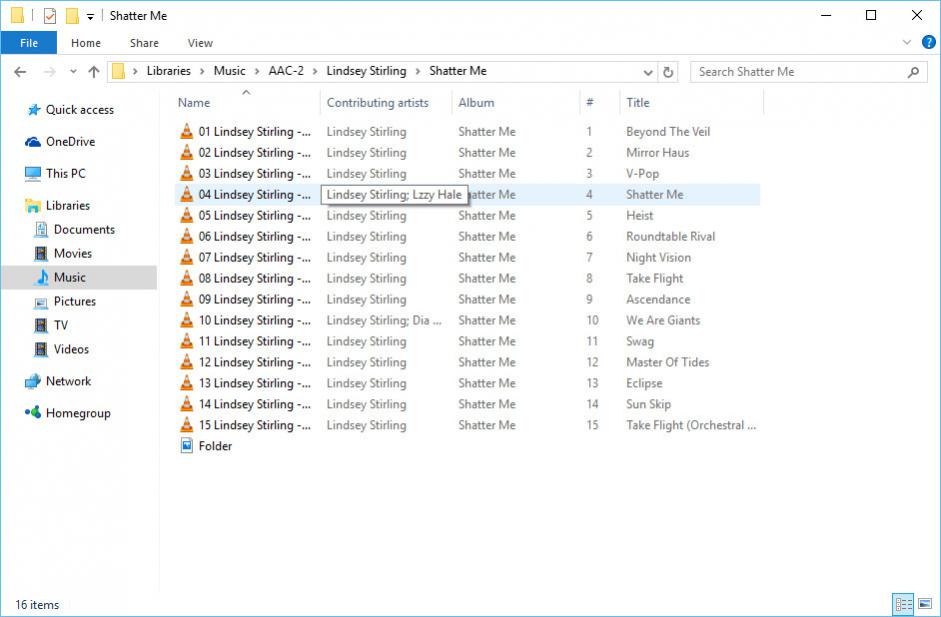Select the Folder image file icon

186,446
